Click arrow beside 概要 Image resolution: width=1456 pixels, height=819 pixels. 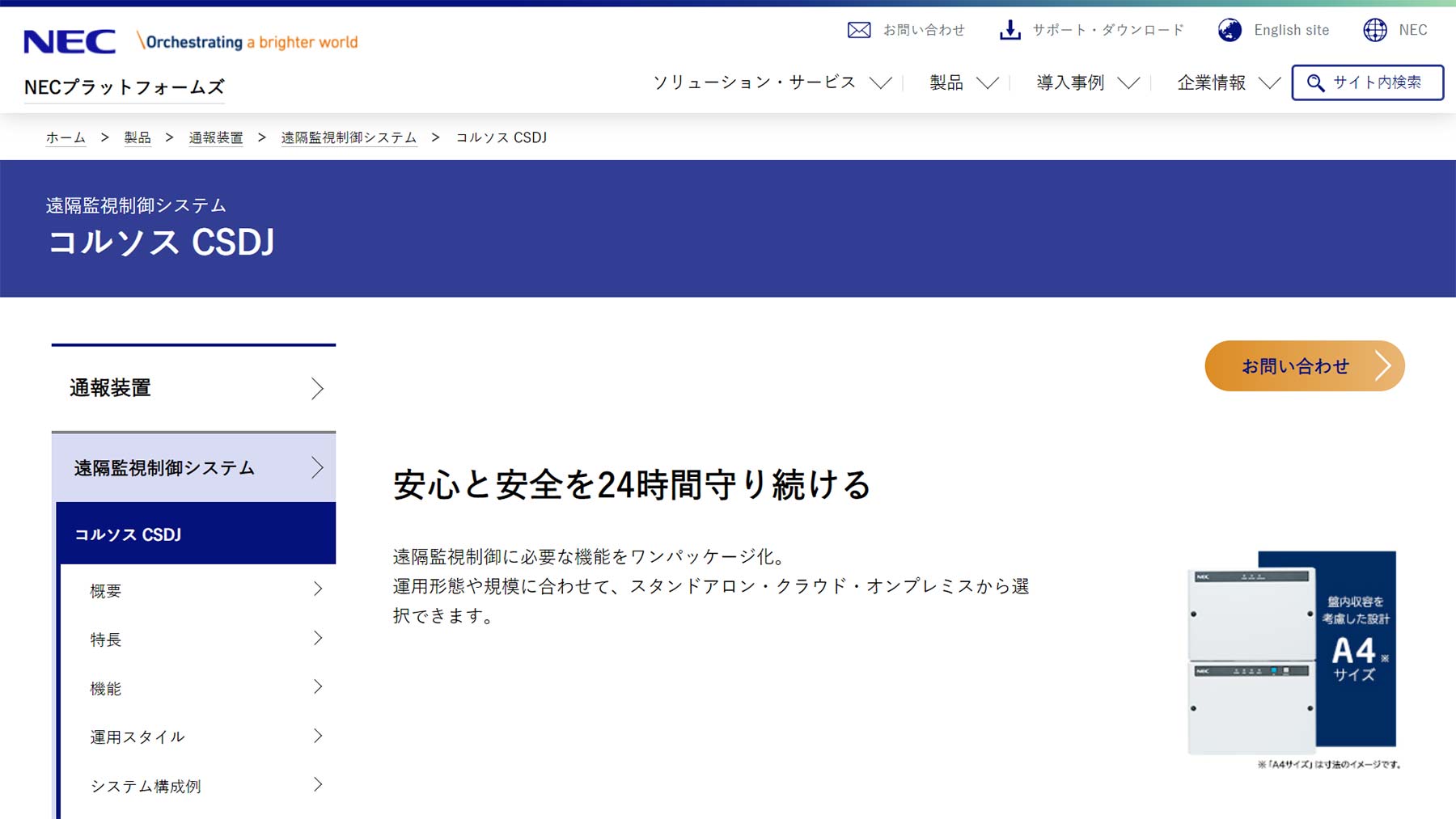tap(318, 589)
